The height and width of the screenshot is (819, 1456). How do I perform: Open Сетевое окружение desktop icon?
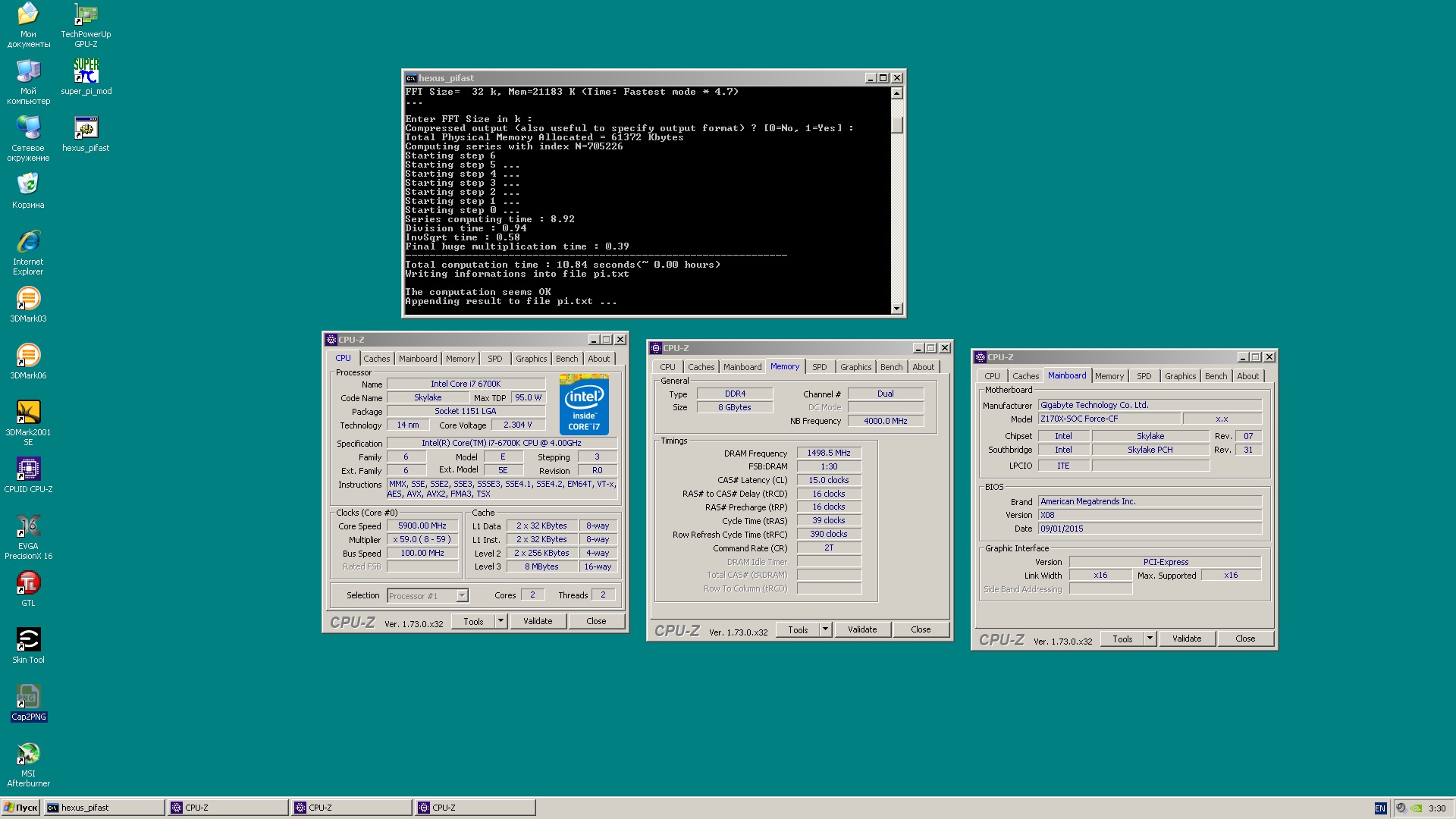click(x=28, y=139)
